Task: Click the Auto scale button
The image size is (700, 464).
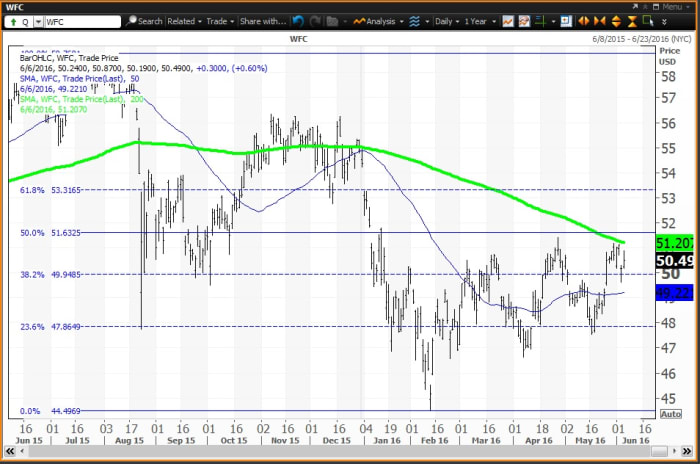Action: click(x=671, y=414)
